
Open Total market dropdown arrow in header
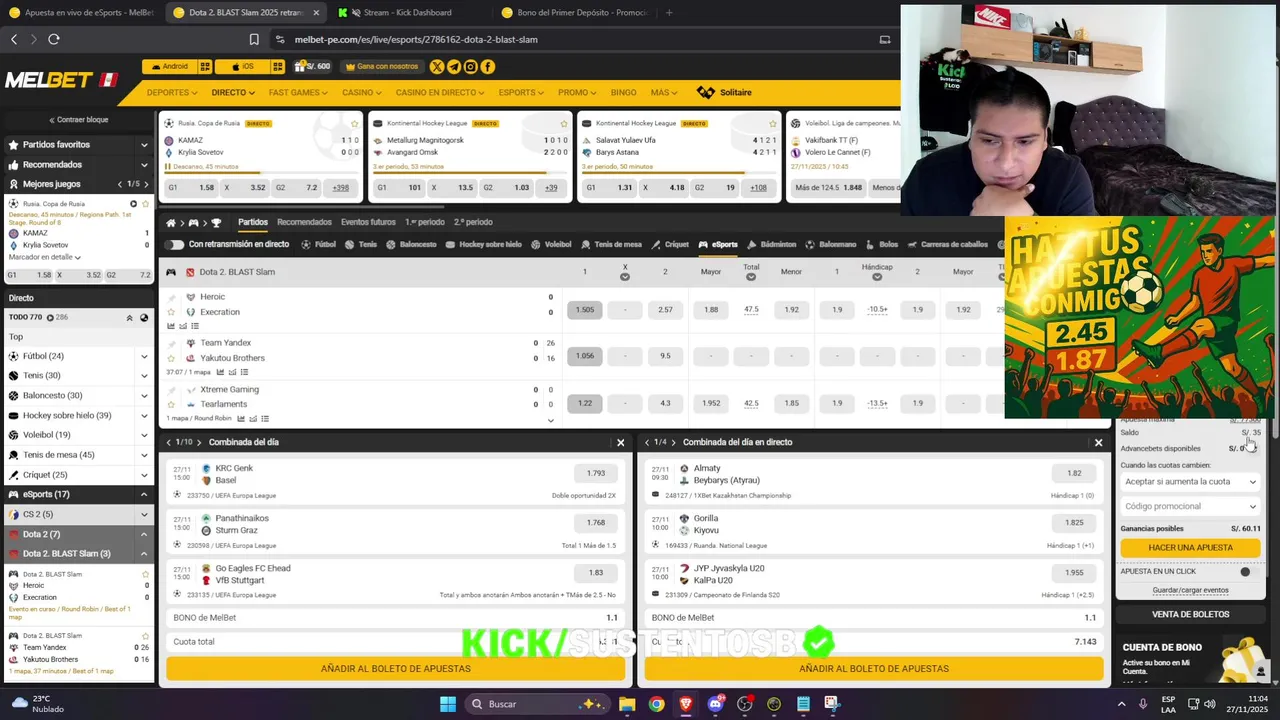[751, 277]
